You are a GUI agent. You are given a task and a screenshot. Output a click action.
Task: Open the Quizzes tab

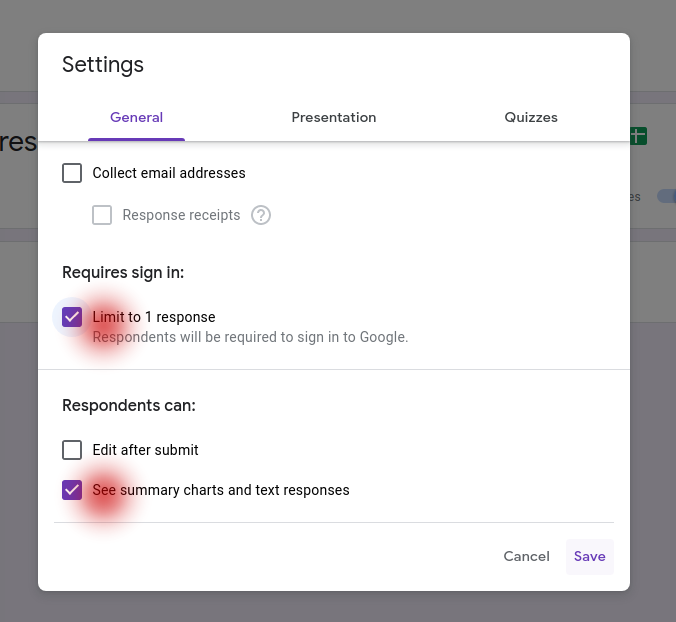pos(531,117)
